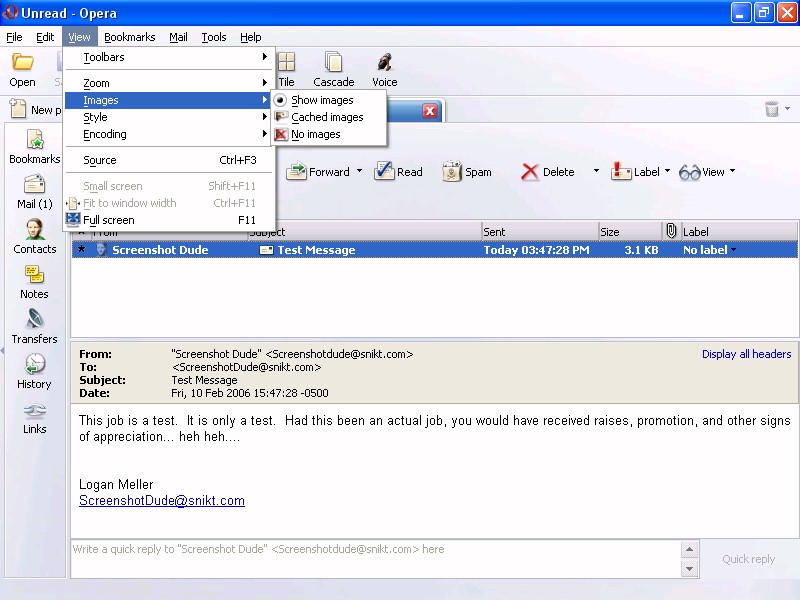This screenshot has height=600, width=800.
Task: Click inside the quick reply text field
Action: pos(376,559)
